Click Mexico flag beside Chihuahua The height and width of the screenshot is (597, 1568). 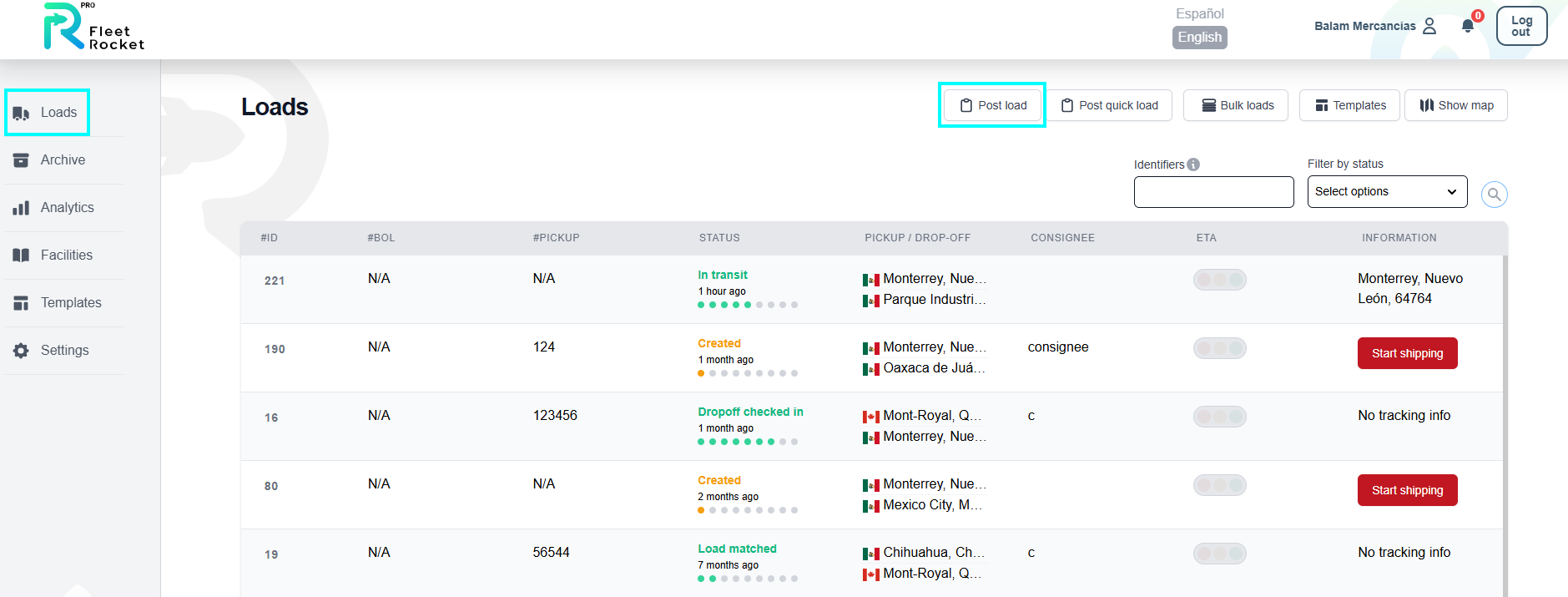point(871,554)
